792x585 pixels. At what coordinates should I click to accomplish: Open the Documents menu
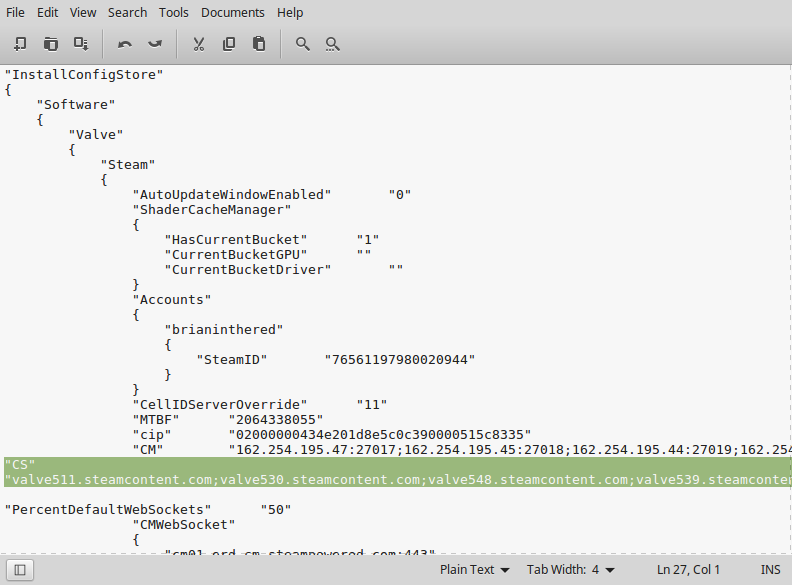pos(233,13)
